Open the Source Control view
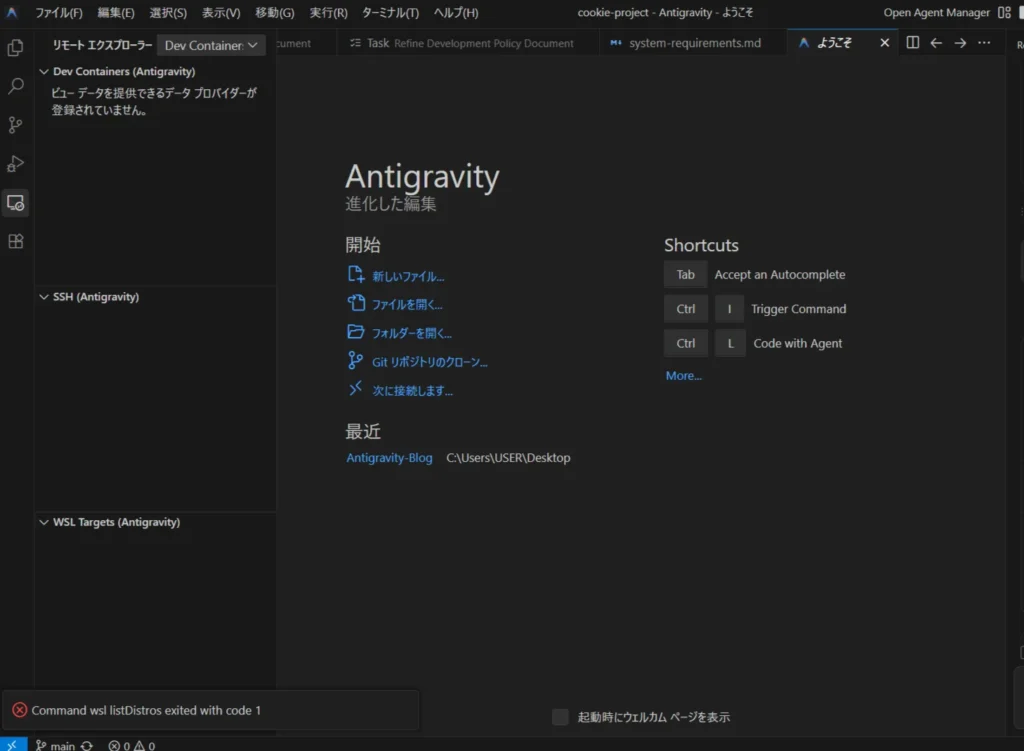The width and height of the screenshot is (1024, 751). click(x=16, y=125)
